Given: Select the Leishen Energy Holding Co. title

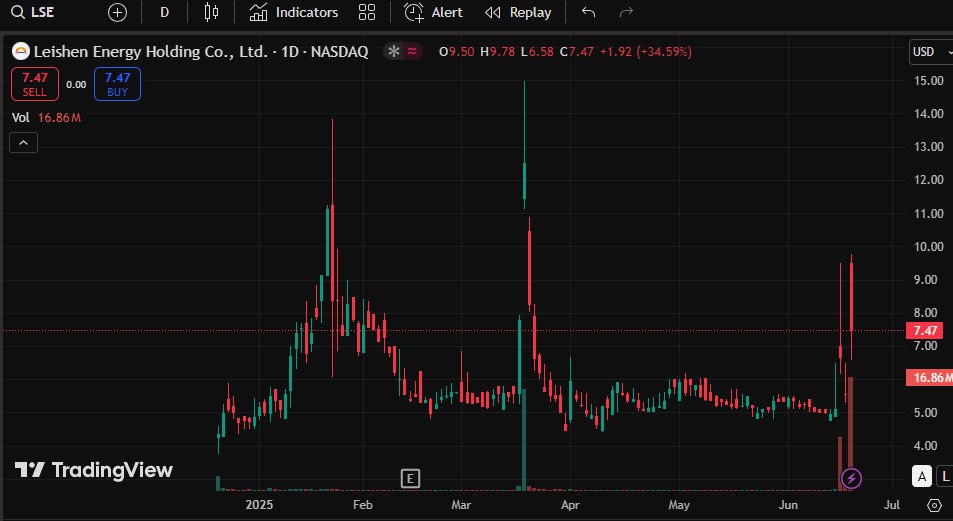Looking at the screenshot, I should pyautogui.click(x=201, y=52).
